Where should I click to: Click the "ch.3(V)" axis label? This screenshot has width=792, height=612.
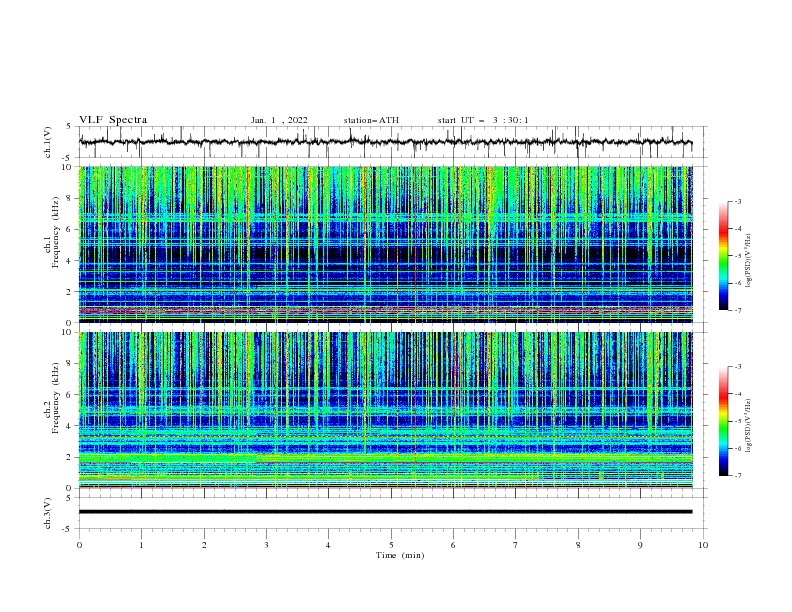click(48, 513)
